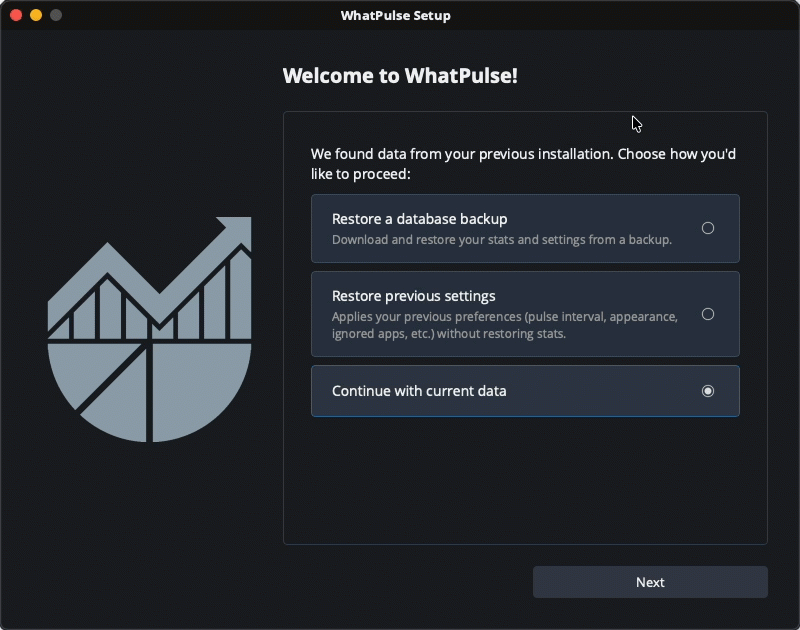Click the "Restore previous settings" option card
This screenshot has width=800, height=630.
coord(500,313)
